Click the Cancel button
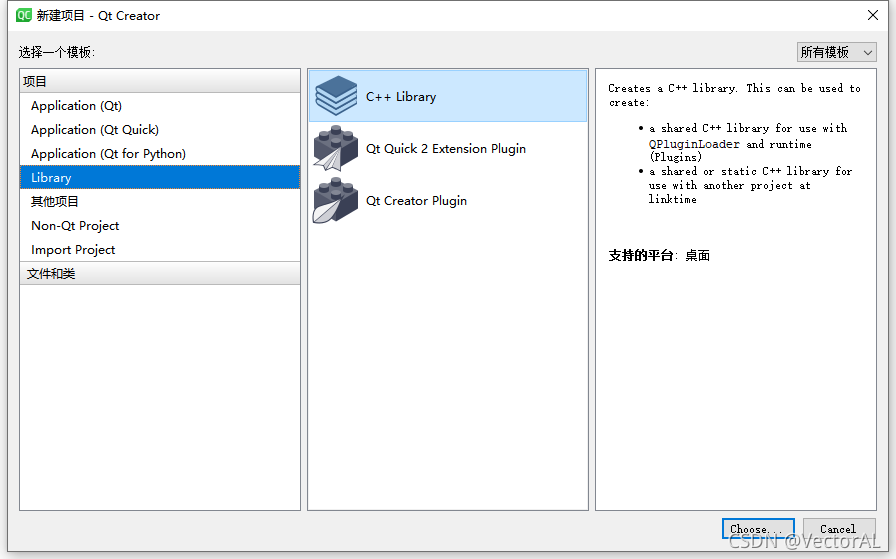Viewport: 896px width, 559px height. (839, 529)
